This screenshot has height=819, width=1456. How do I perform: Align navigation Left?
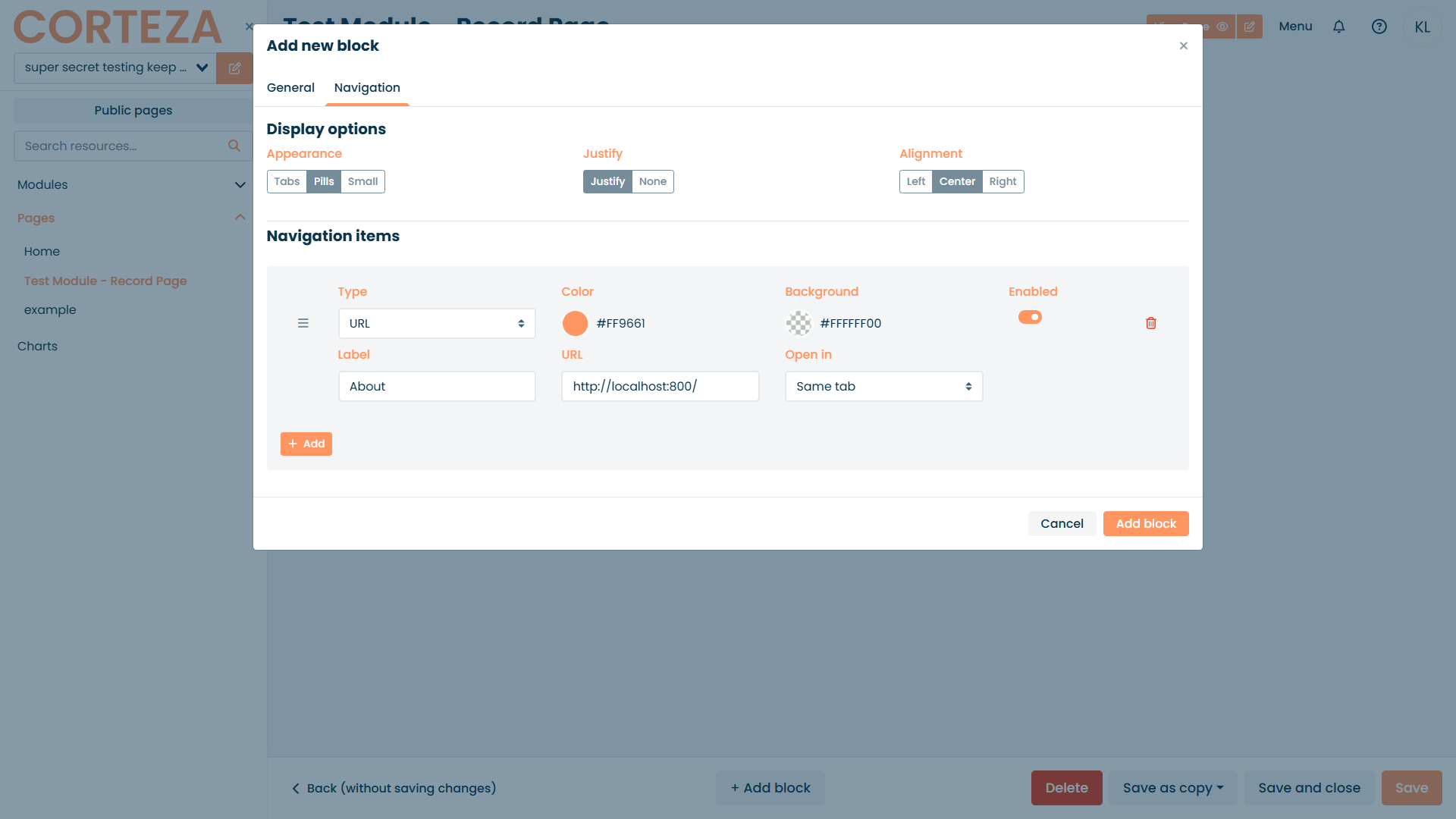[915, 181]
